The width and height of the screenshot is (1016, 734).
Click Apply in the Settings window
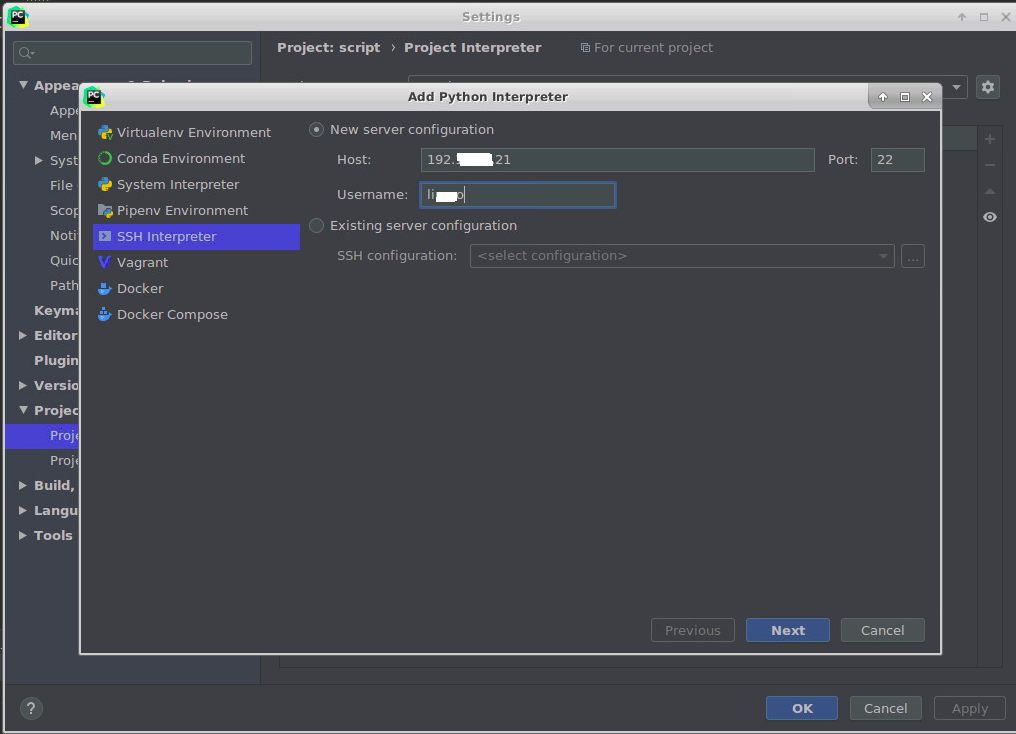tap(969, 708)
